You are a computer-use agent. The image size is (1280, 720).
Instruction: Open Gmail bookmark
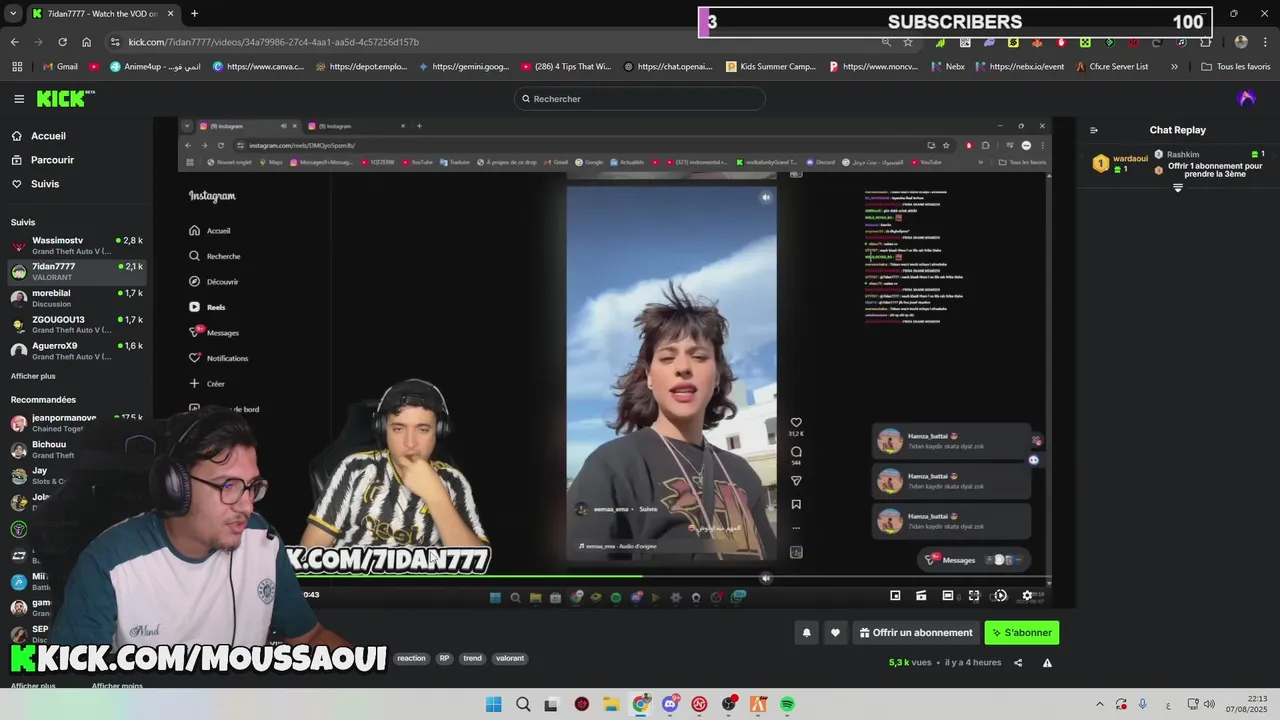click(x=60, y=66)
